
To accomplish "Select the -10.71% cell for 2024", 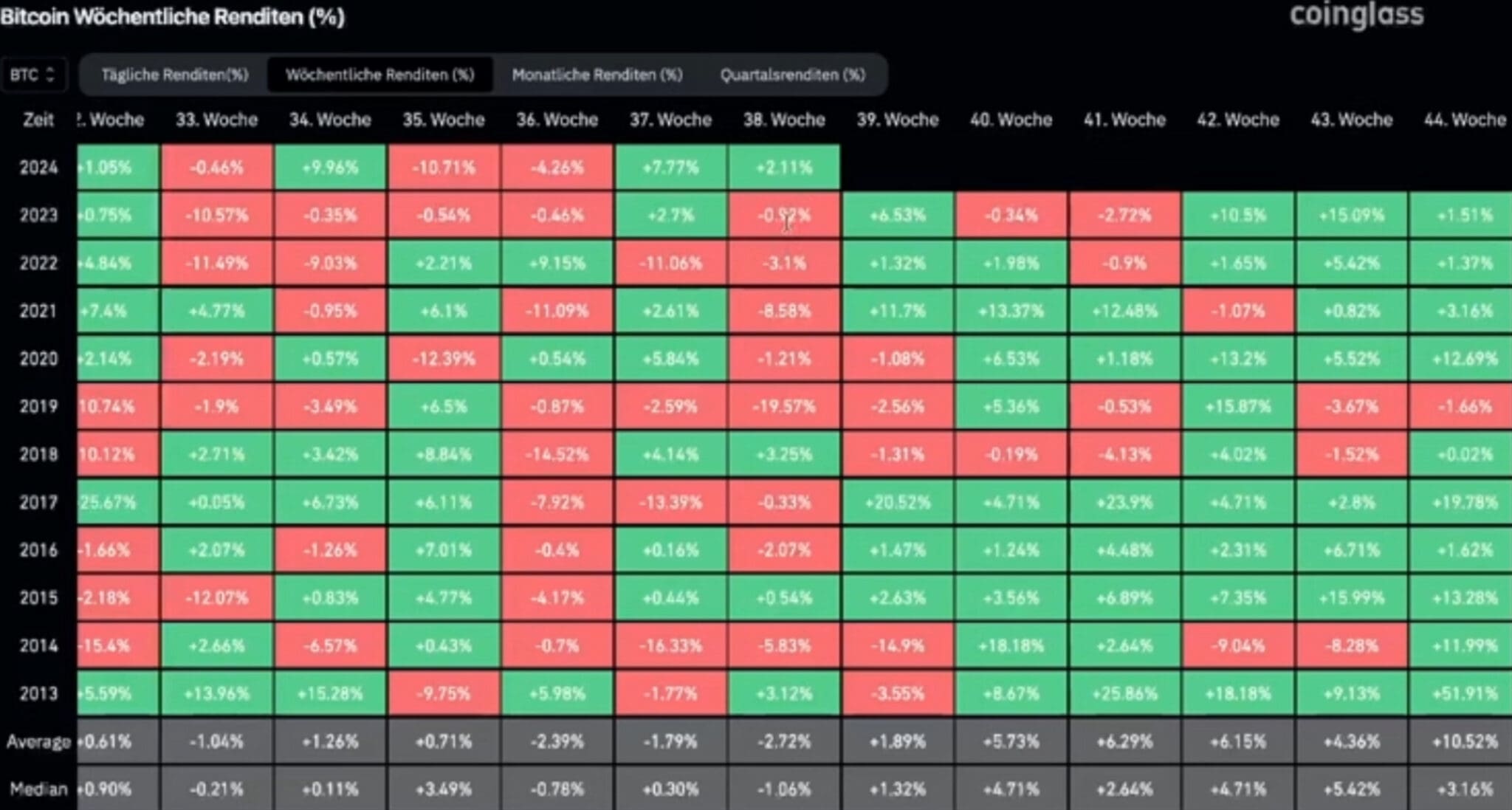I will coord(443,168).
